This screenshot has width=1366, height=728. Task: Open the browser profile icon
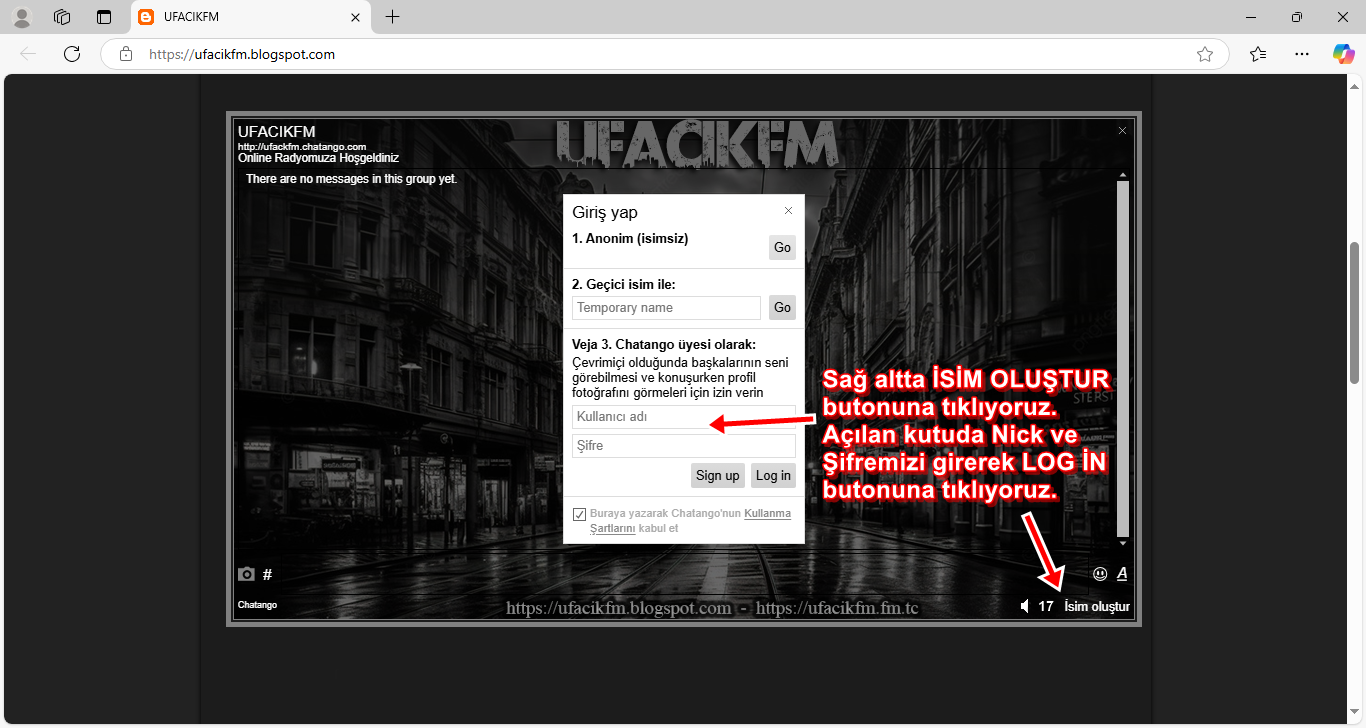click(21, 17)
